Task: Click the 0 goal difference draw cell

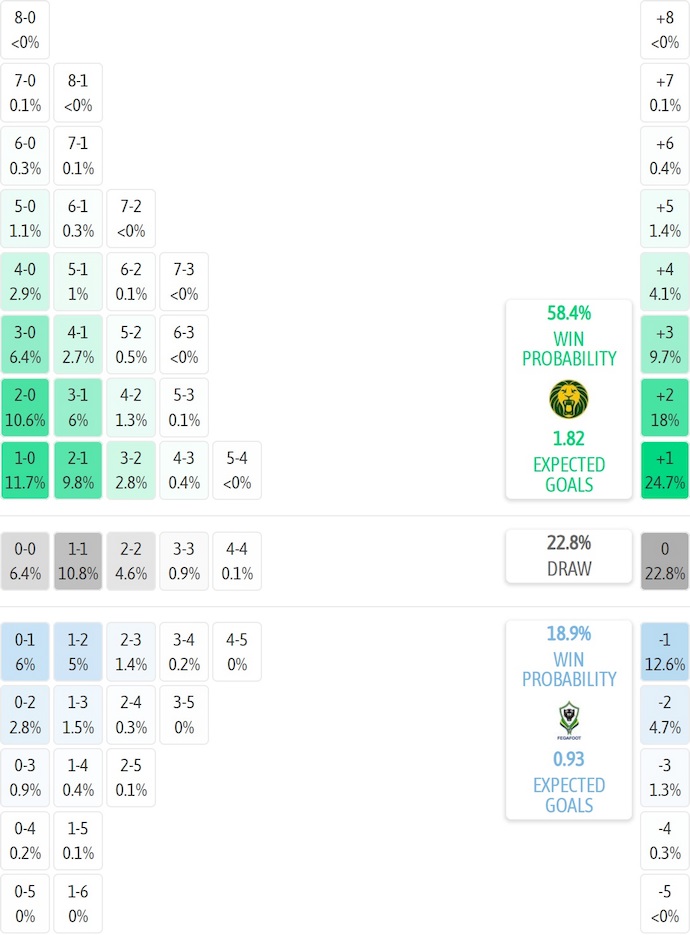Action: coord(665,561)
